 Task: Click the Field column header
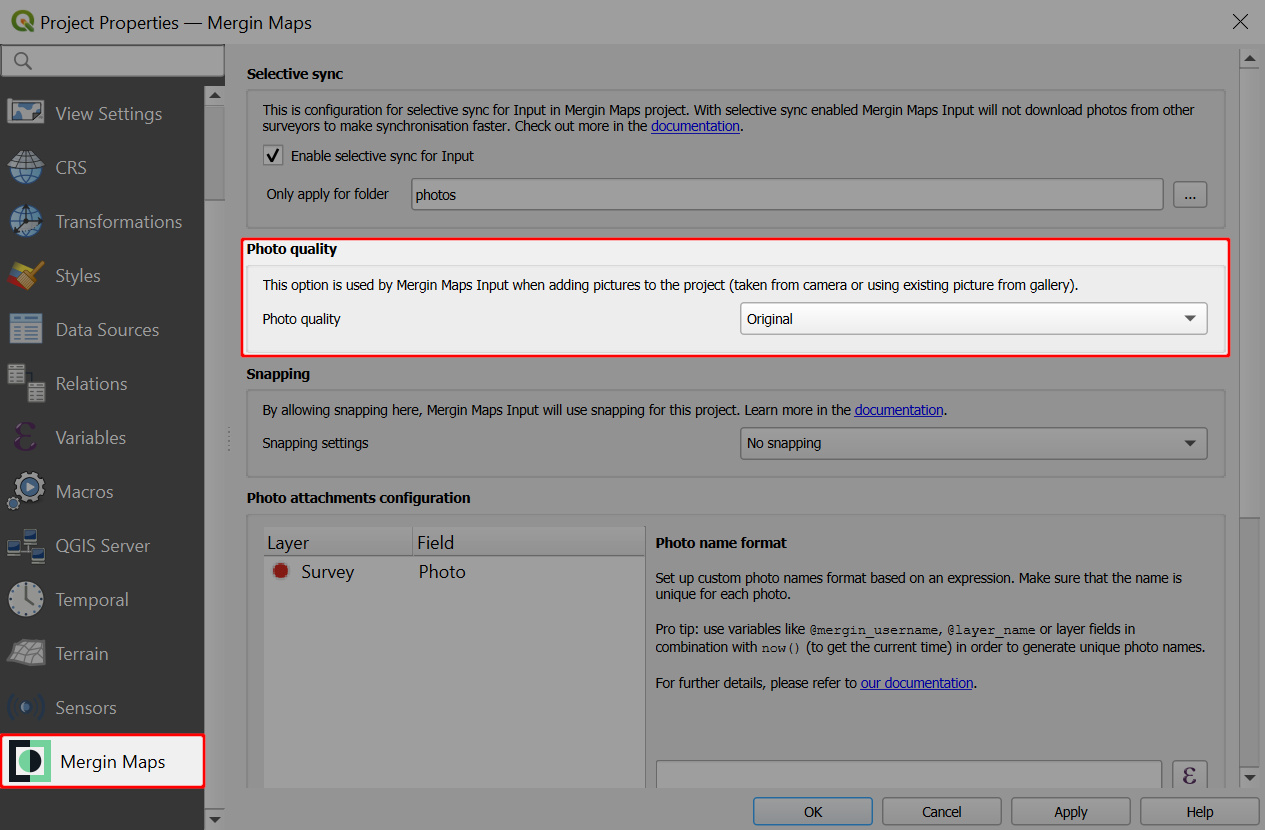tap(529, 542)
